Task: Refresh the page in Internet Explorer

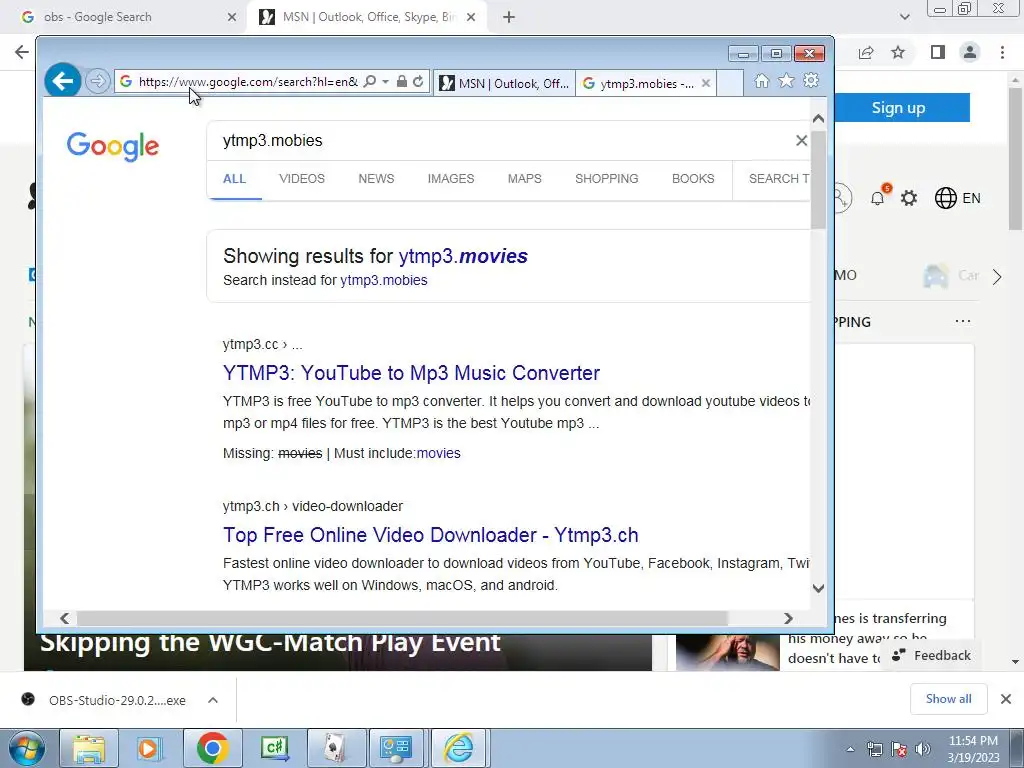Action: [418, 82]
